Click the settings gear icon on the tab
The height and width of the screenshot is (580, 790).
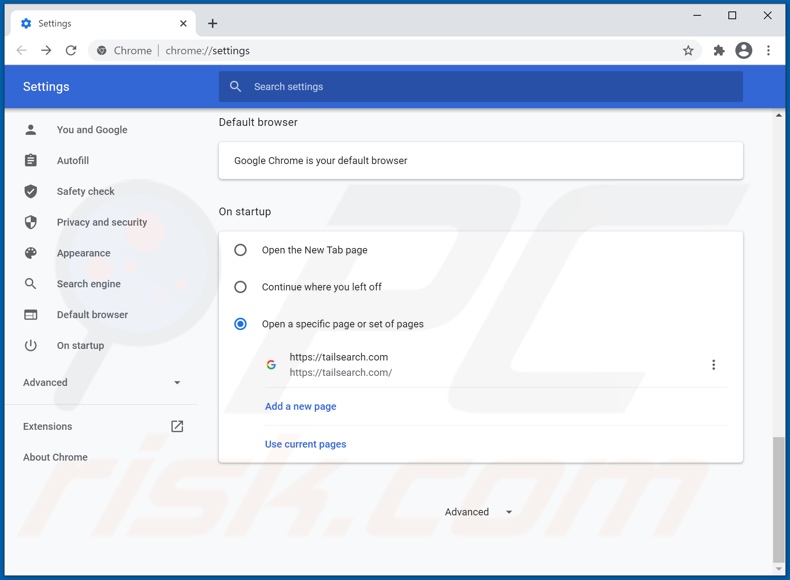(26, 23)
